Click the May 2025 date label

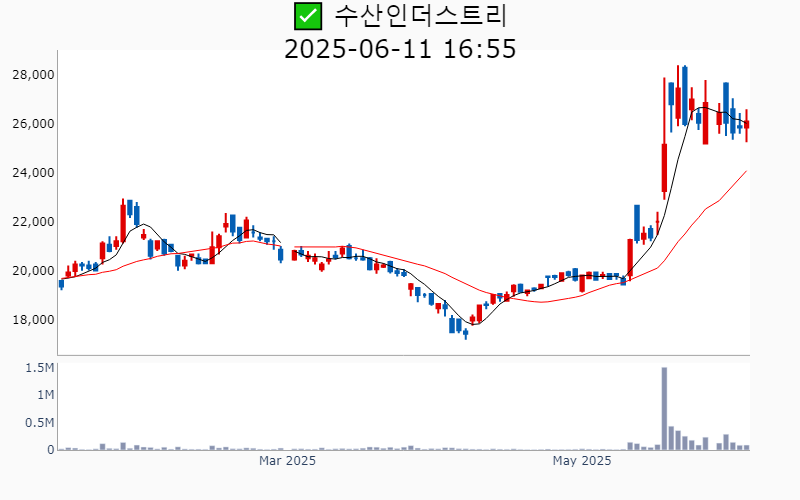click(x=582, y=461)
